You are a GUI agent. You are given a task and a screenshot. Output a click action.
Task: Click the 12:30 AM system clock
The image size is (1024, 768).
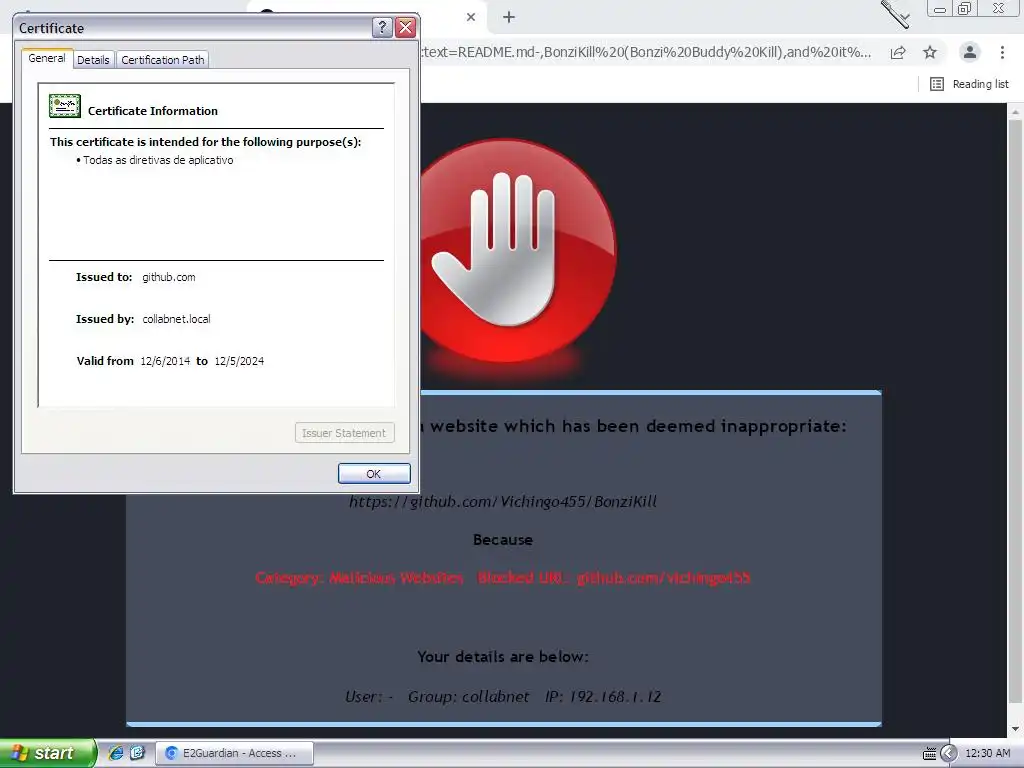987,753
